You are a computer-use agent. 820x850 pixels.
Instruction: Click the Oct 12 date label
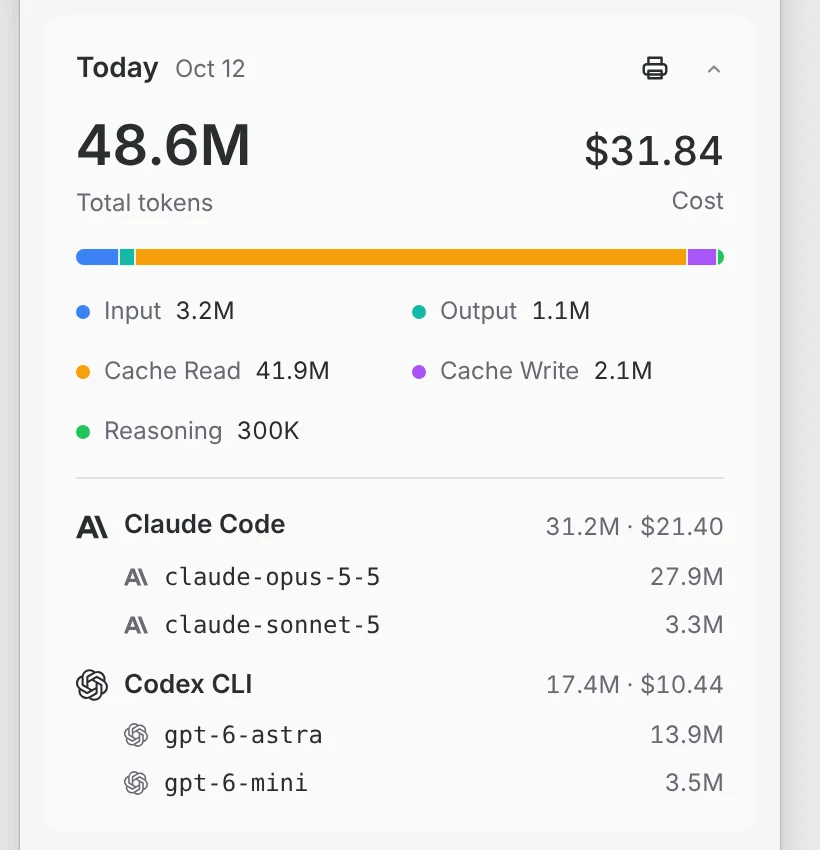click(210, 69)
